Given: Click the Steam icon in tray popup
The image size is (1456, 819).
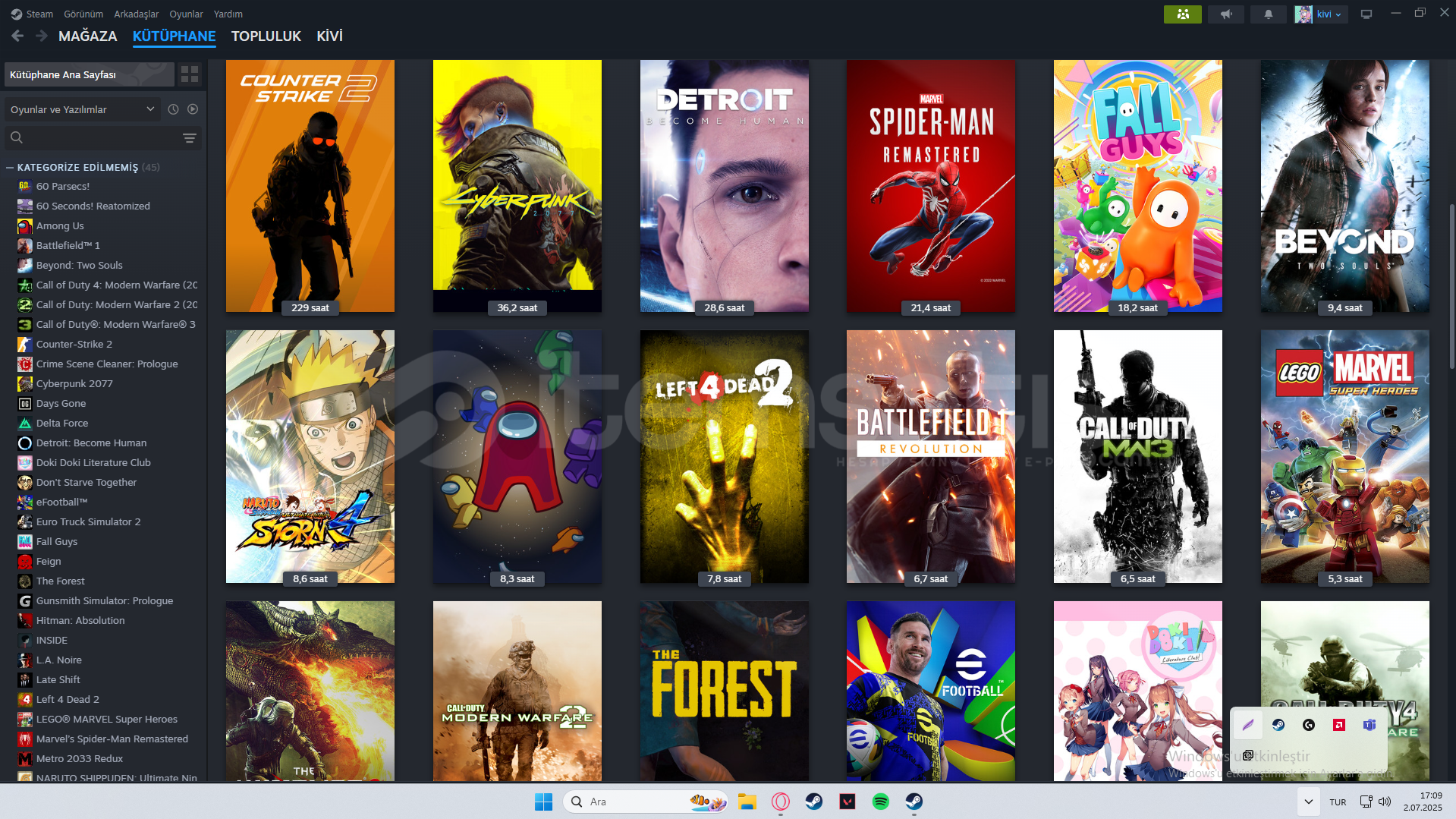Looking at the screenshot, I should point(1278,725).
